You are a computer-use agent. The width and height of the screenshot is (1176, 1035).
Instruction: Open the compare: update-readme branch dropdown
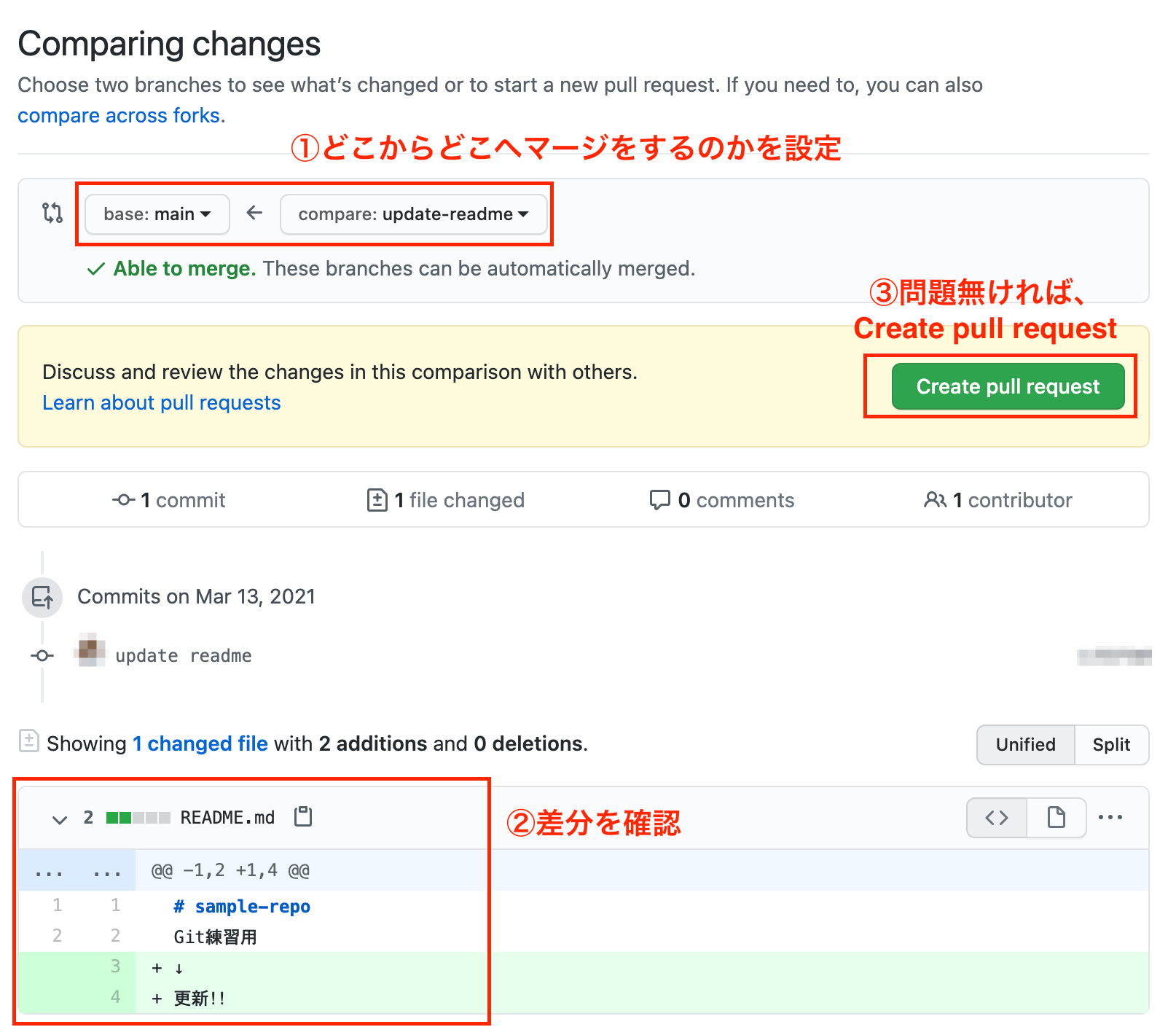click(x=414, y=214)
